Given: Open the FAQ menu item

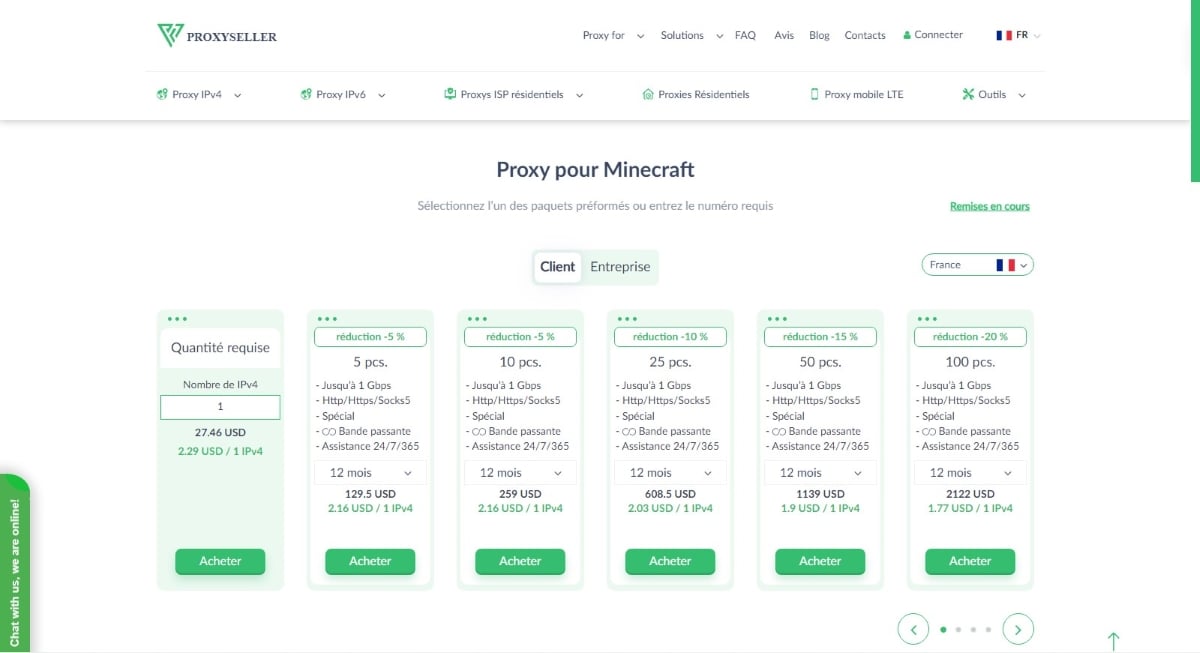Looking at the screenshot, I should (745, 35).
